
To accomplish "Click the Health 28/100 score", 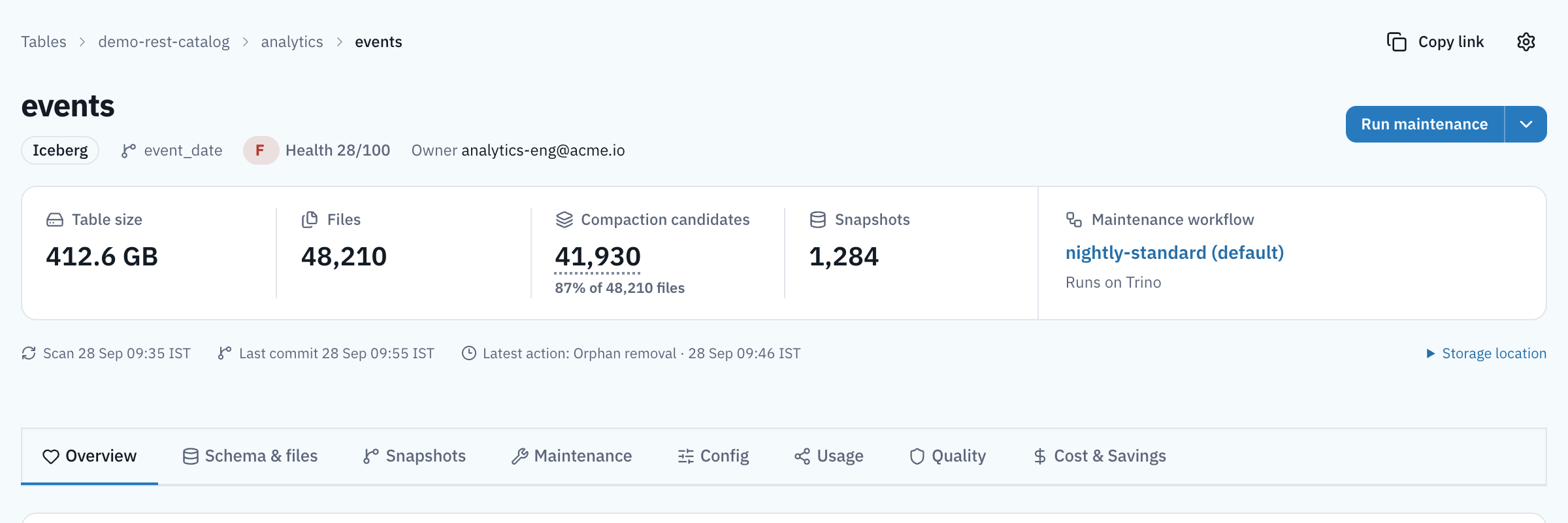I will click(338, 150).
